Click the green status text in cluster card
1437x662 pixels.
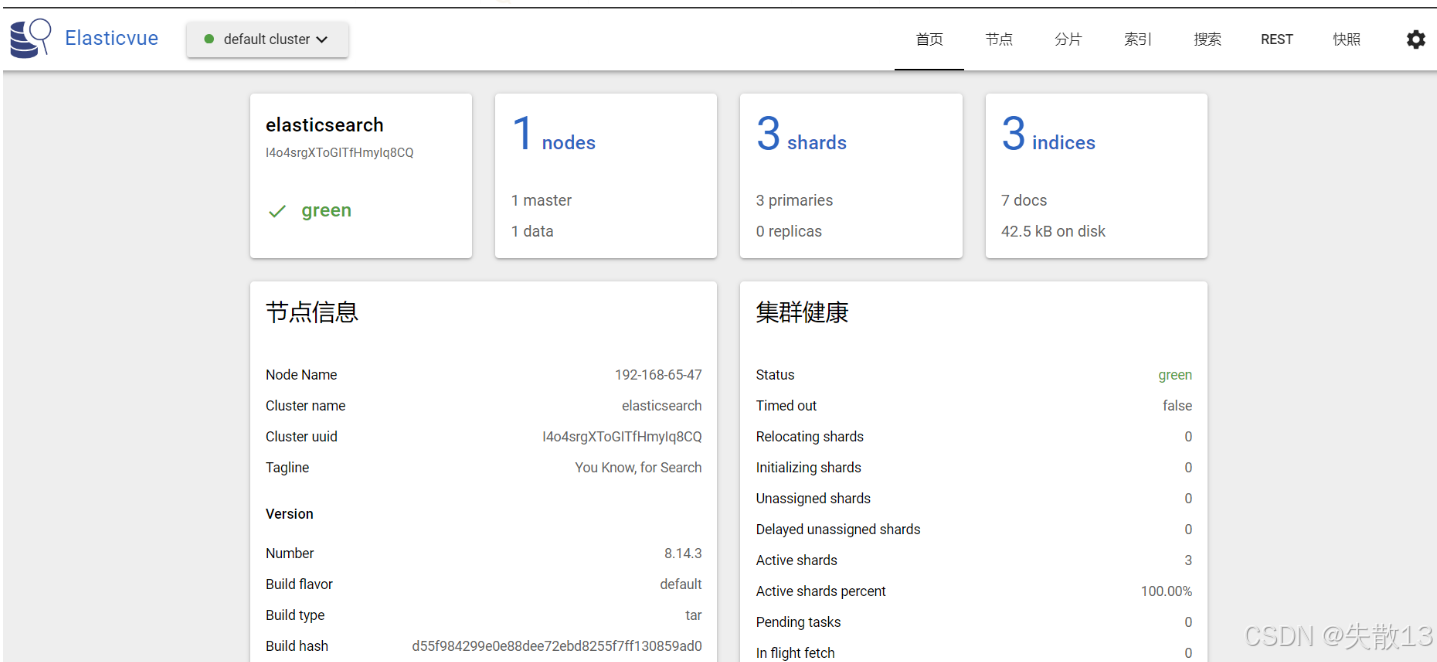326,210
